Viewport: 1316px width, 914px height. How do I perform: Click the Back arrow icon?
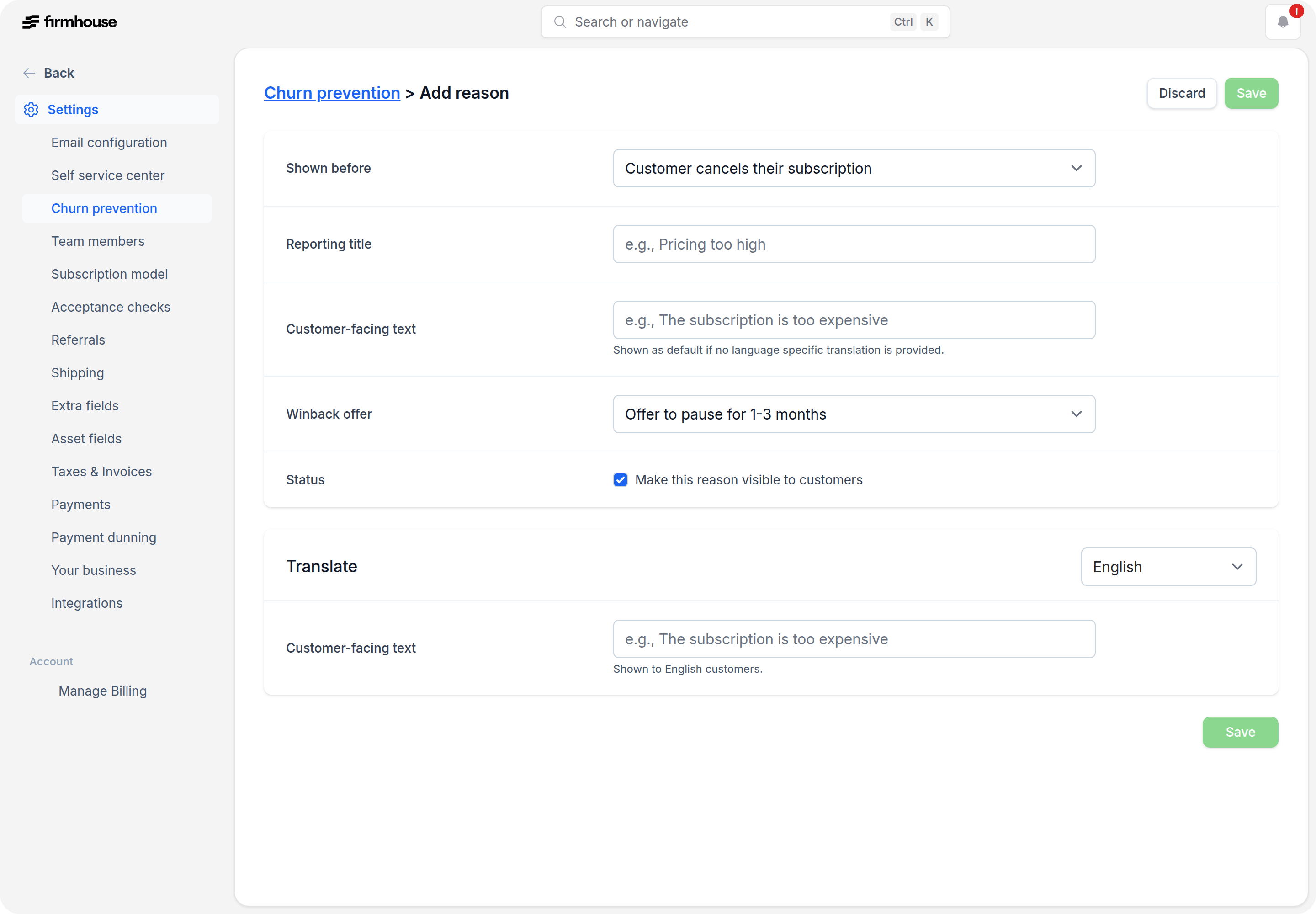point(29,73)
